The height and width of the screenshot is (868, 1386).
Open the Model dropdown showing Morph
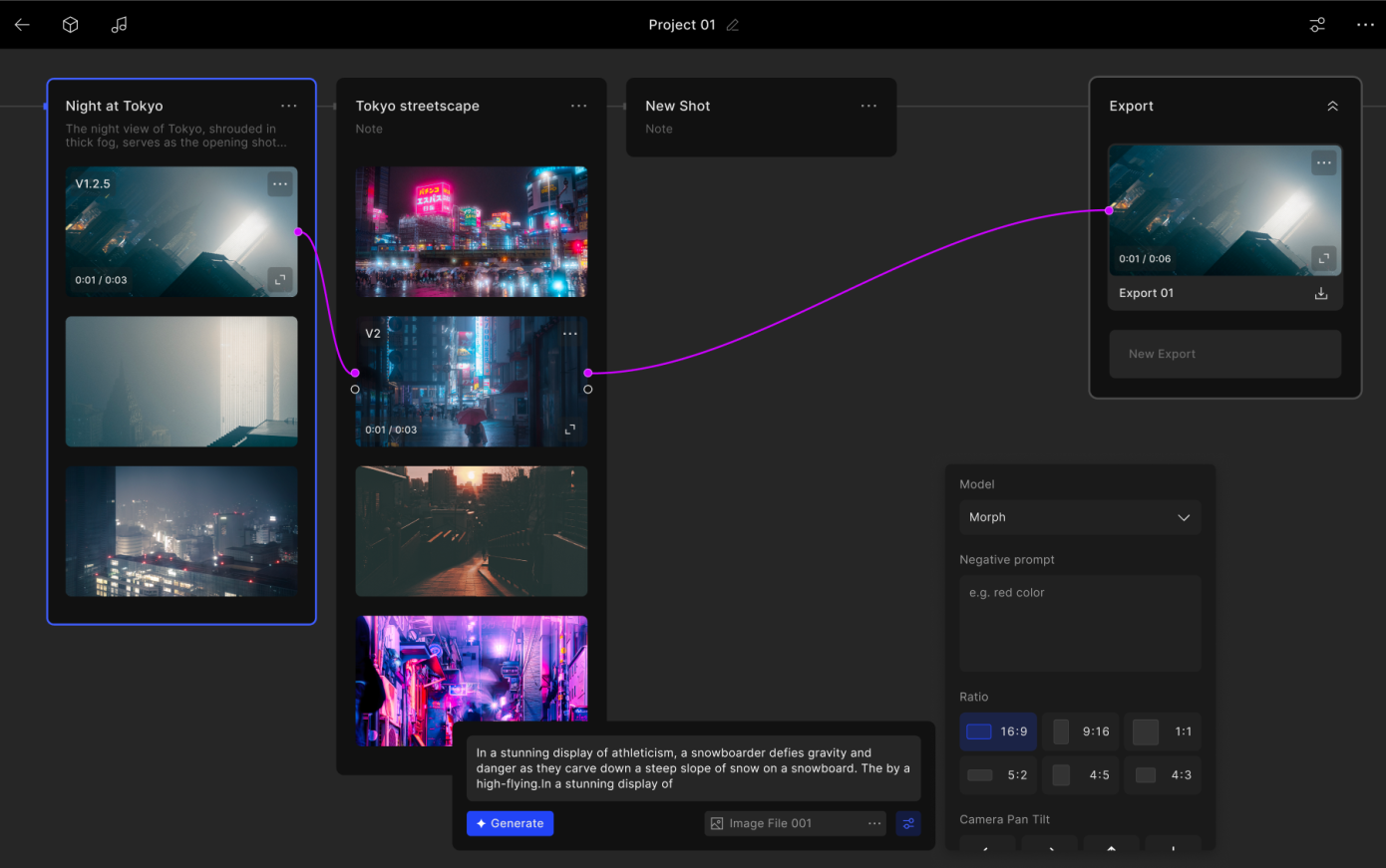pos(1080,517)
